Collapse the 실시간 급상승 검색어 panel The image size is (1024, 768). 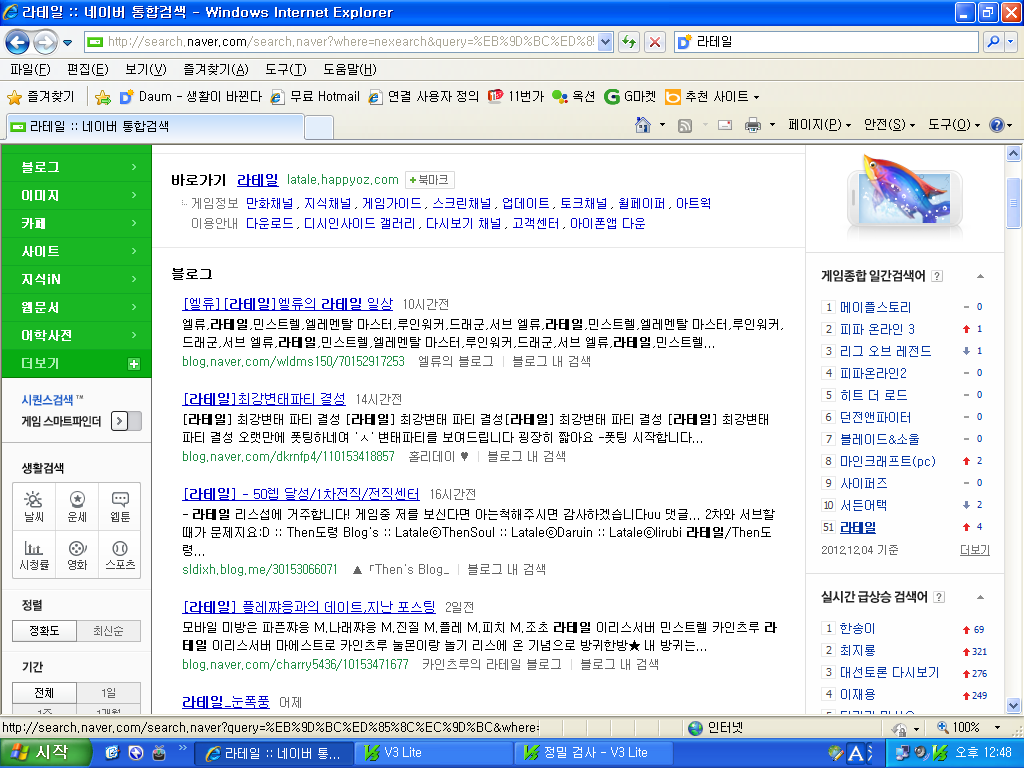click(980, 597)
